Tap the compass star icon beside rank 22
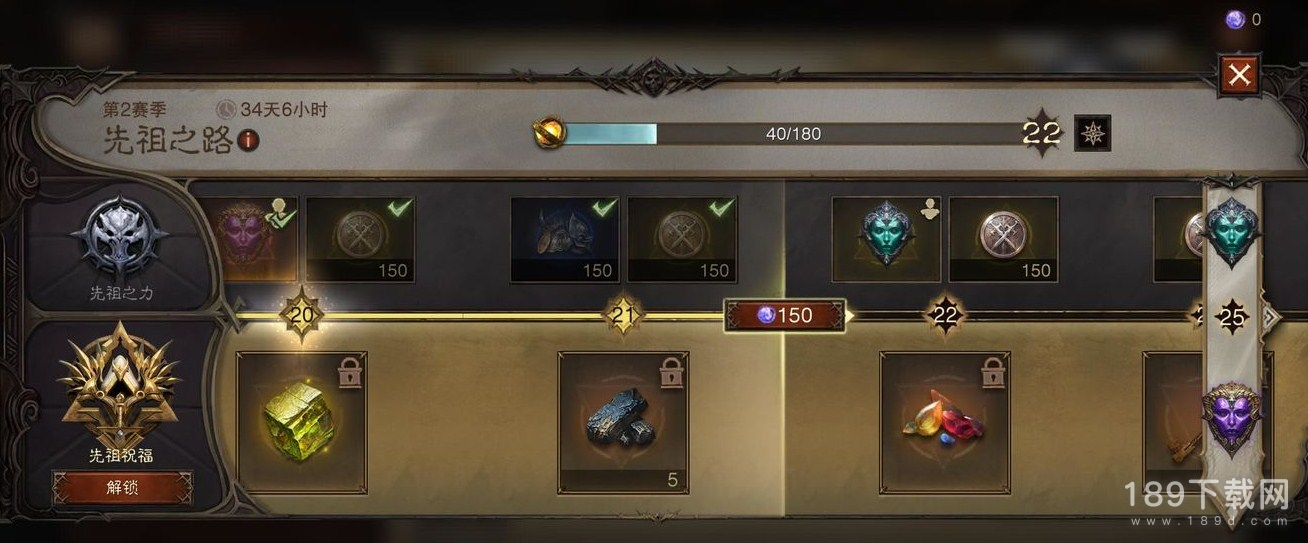The image size is (1308, 543). pos(1092,134)
